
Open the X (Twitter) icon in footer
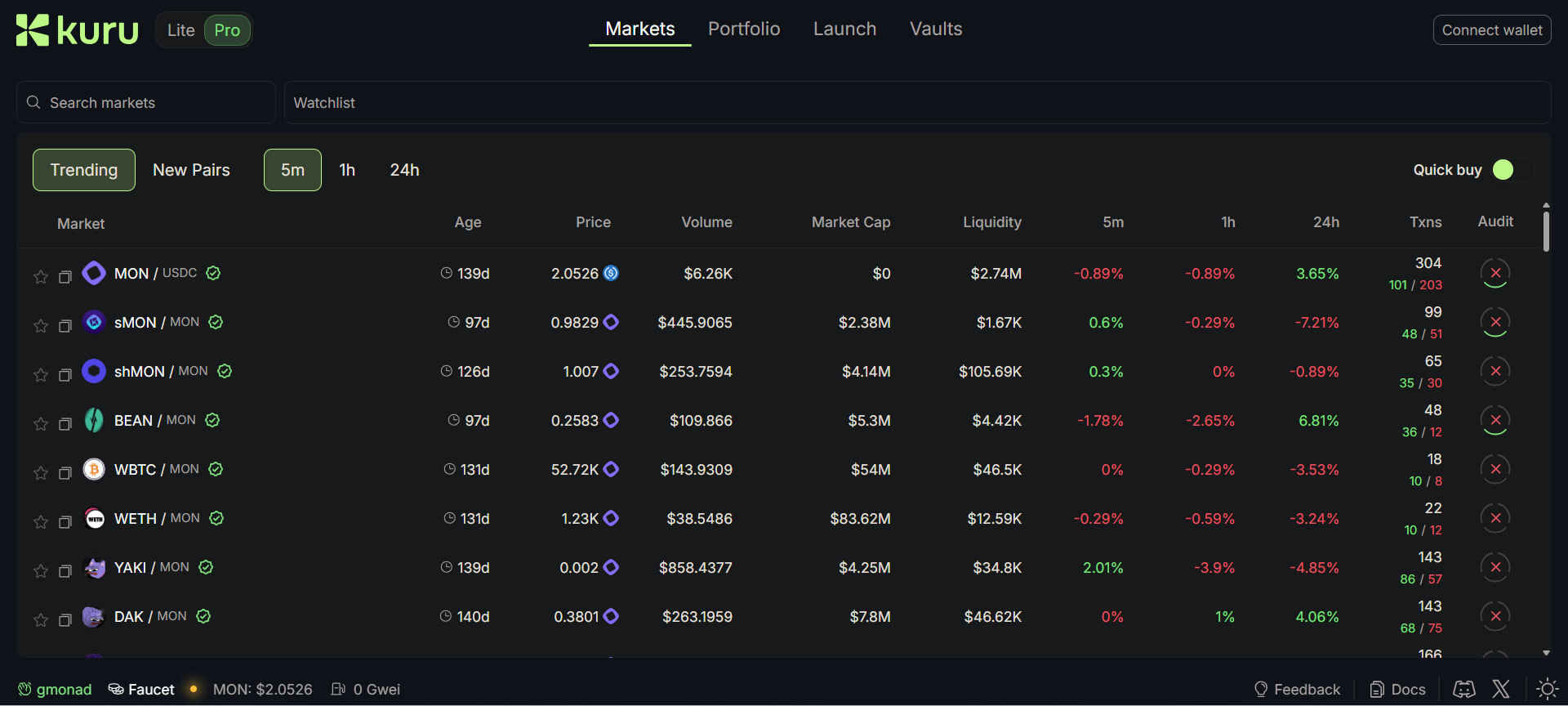tap(1501, 689)
